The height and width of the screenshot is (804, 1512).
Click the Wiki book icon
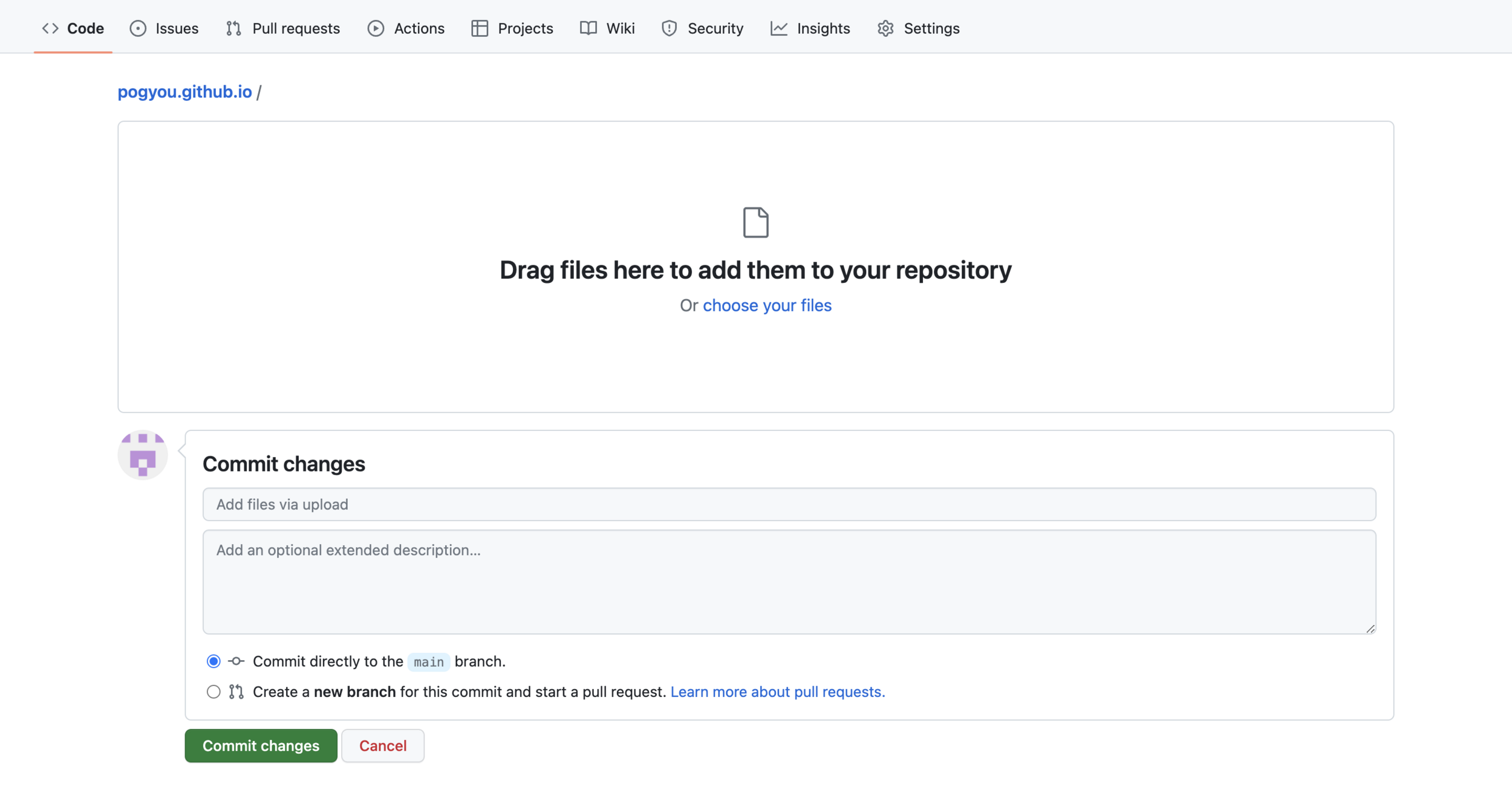click(588, 28)
